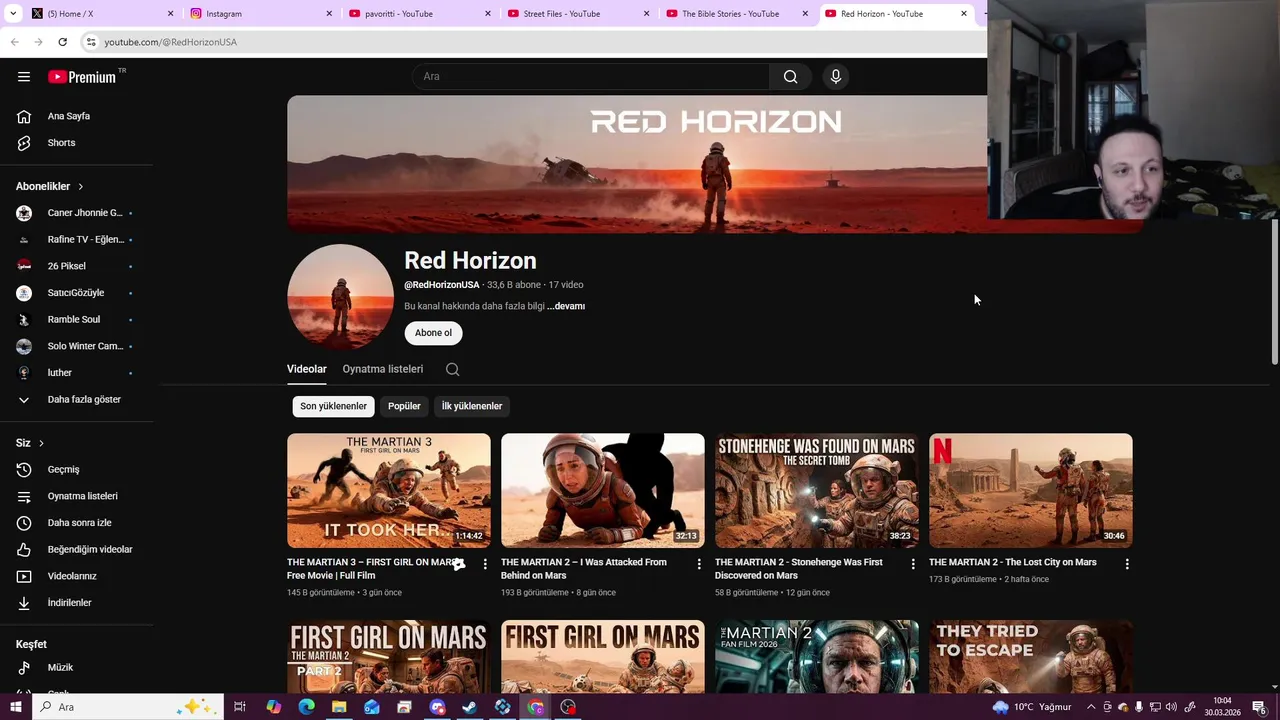Start voice search with microphone icon
This screenshot has width=1280, height=720.
(836, 76)
